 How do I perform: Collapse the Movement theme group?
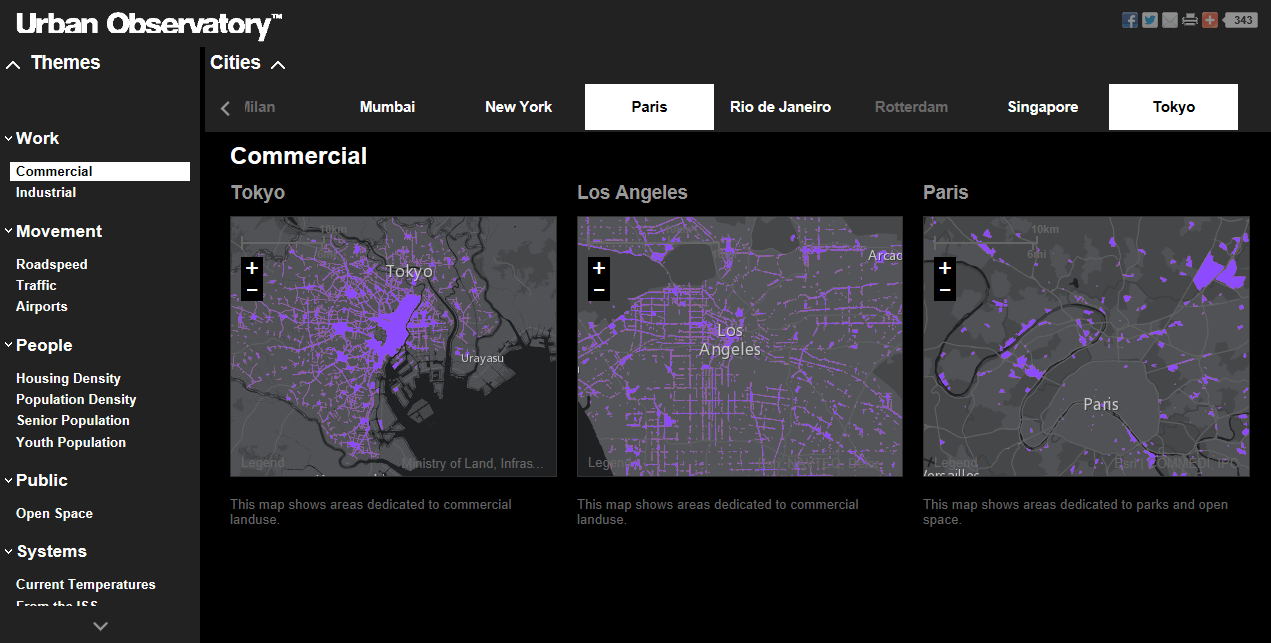click(x=9, y=231)
